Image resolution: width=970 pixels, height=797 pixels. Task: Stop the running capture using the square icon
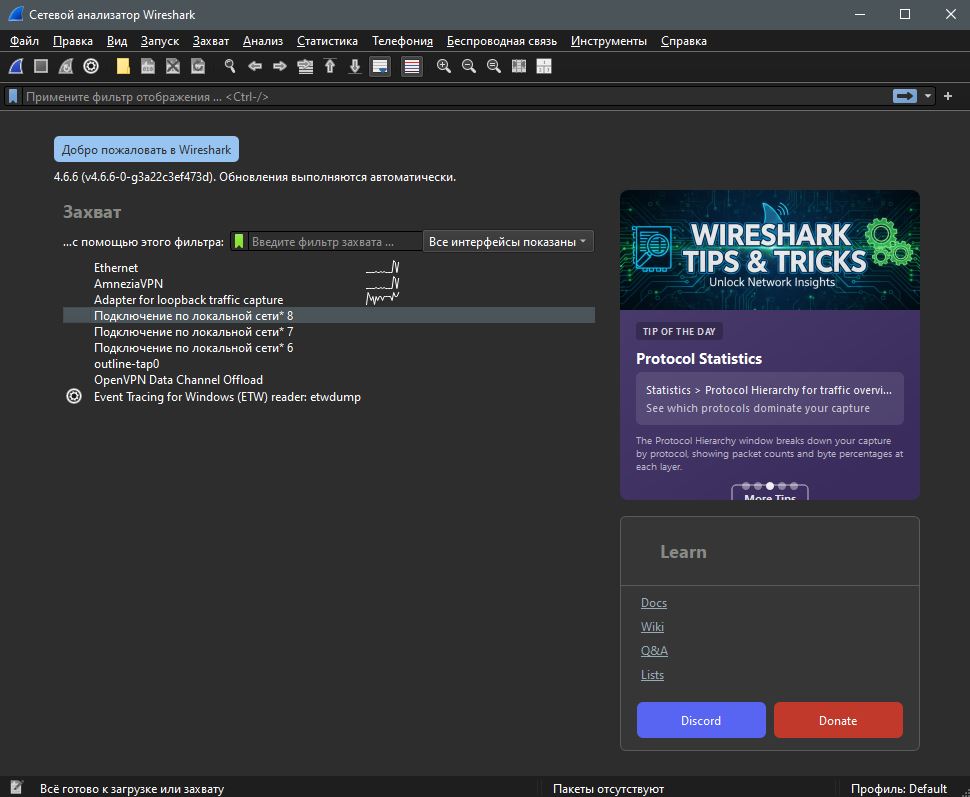coord(41,66)
